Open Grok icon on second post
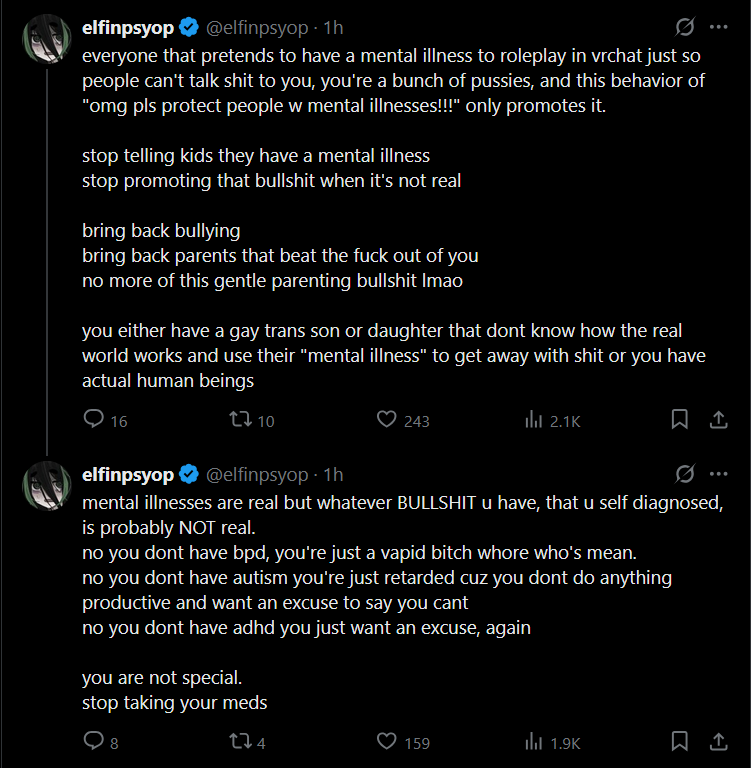This screenshot has width=751, height=768. click(685, 473)
